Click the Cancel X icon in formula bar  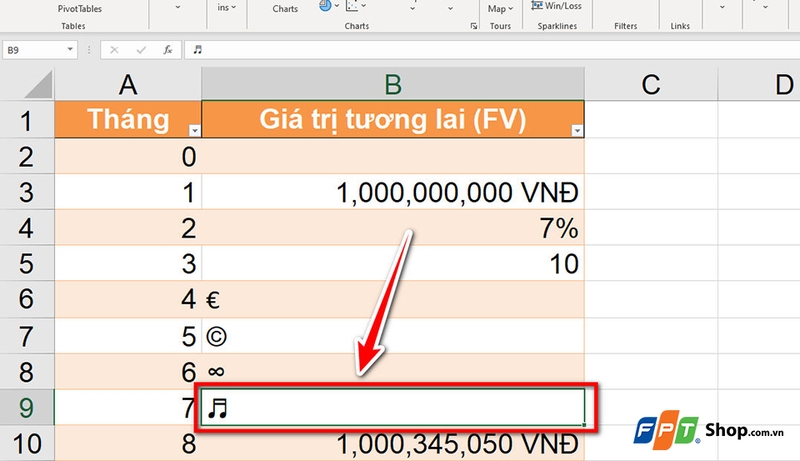tap(114, 50)
